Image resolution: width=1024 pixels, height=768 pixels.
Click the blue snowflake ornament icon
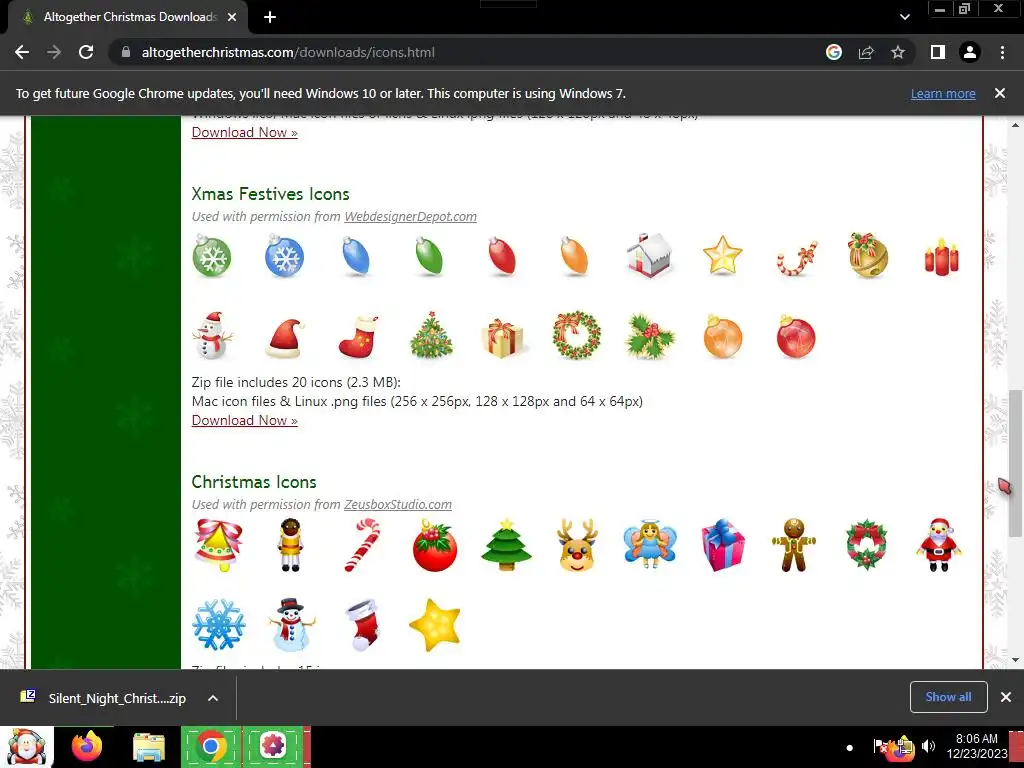(285, 256)
